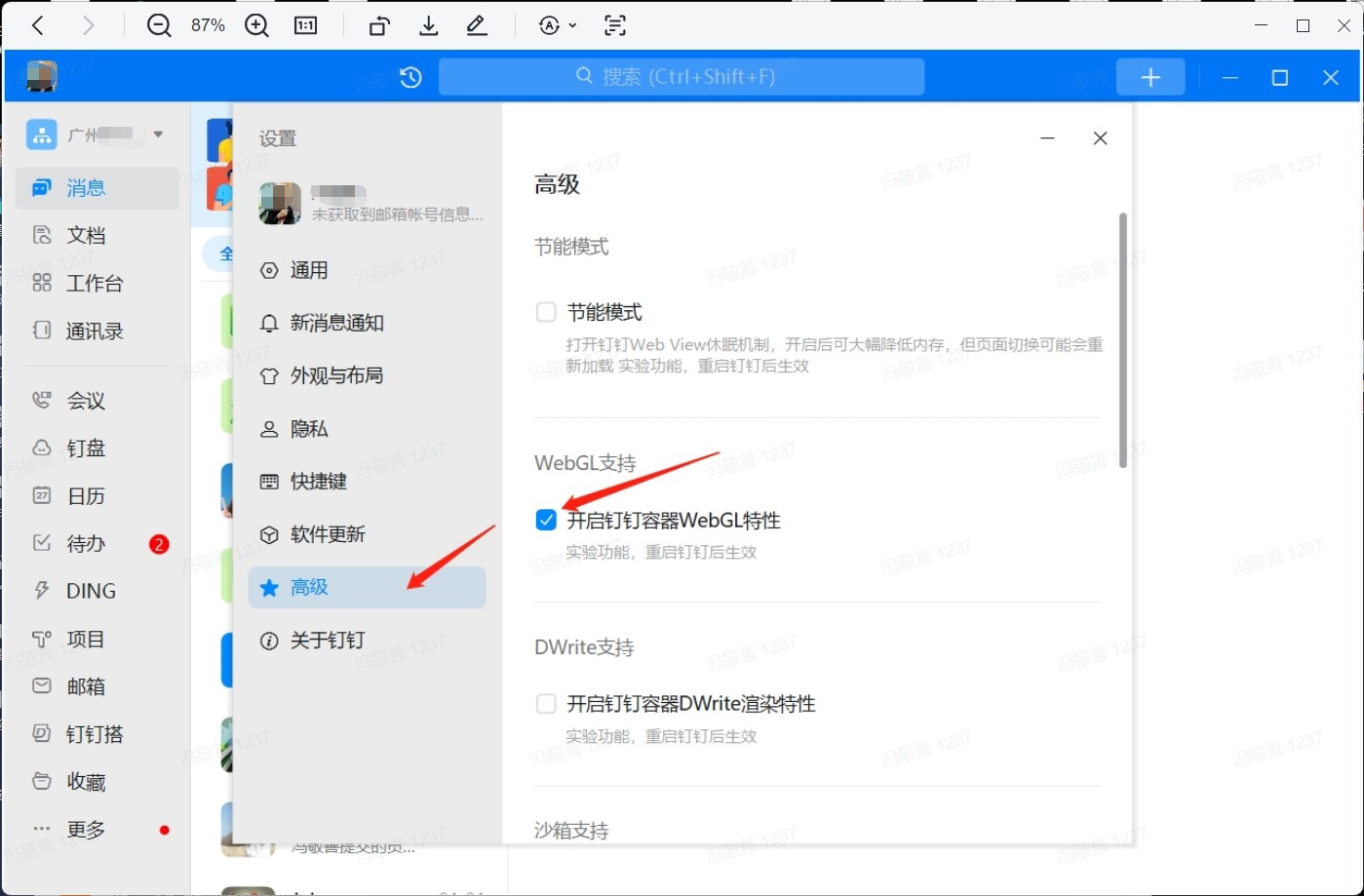Select 高级 settings tab
This screenshot has height=896, width=1364.
tap(367, 587)
